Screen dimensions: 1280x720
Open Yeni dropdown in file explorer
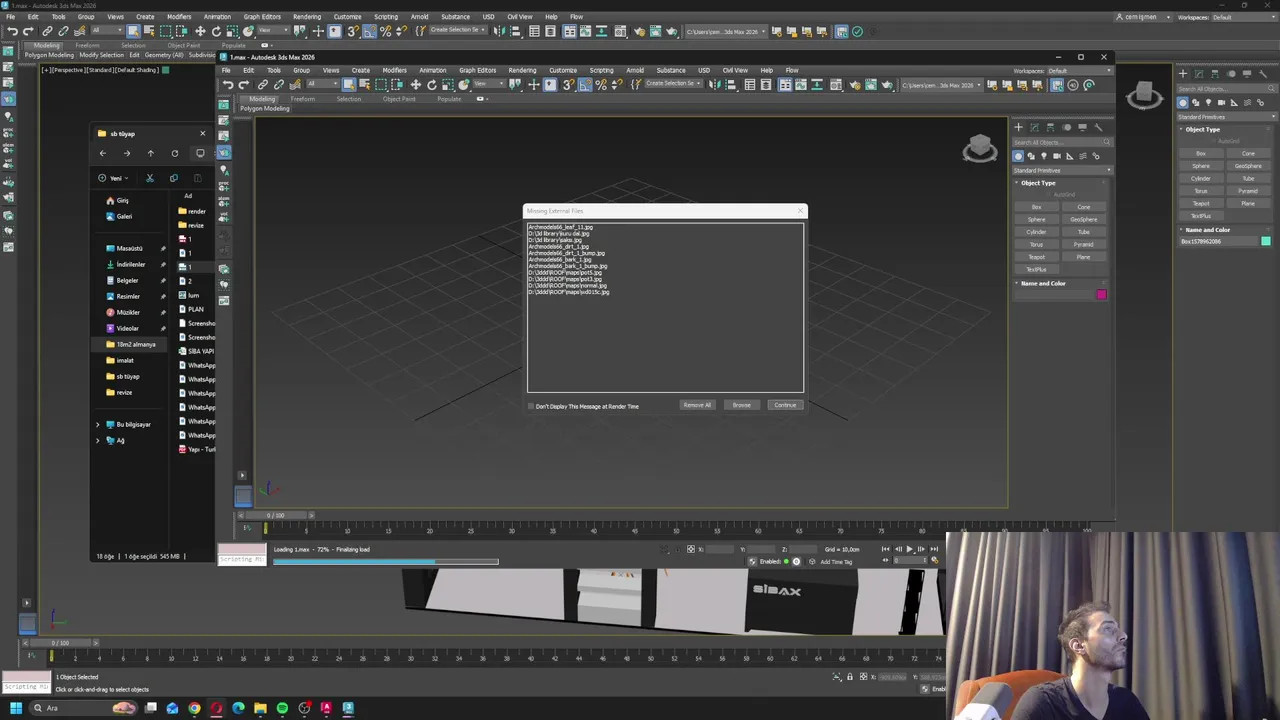(112, 178)
